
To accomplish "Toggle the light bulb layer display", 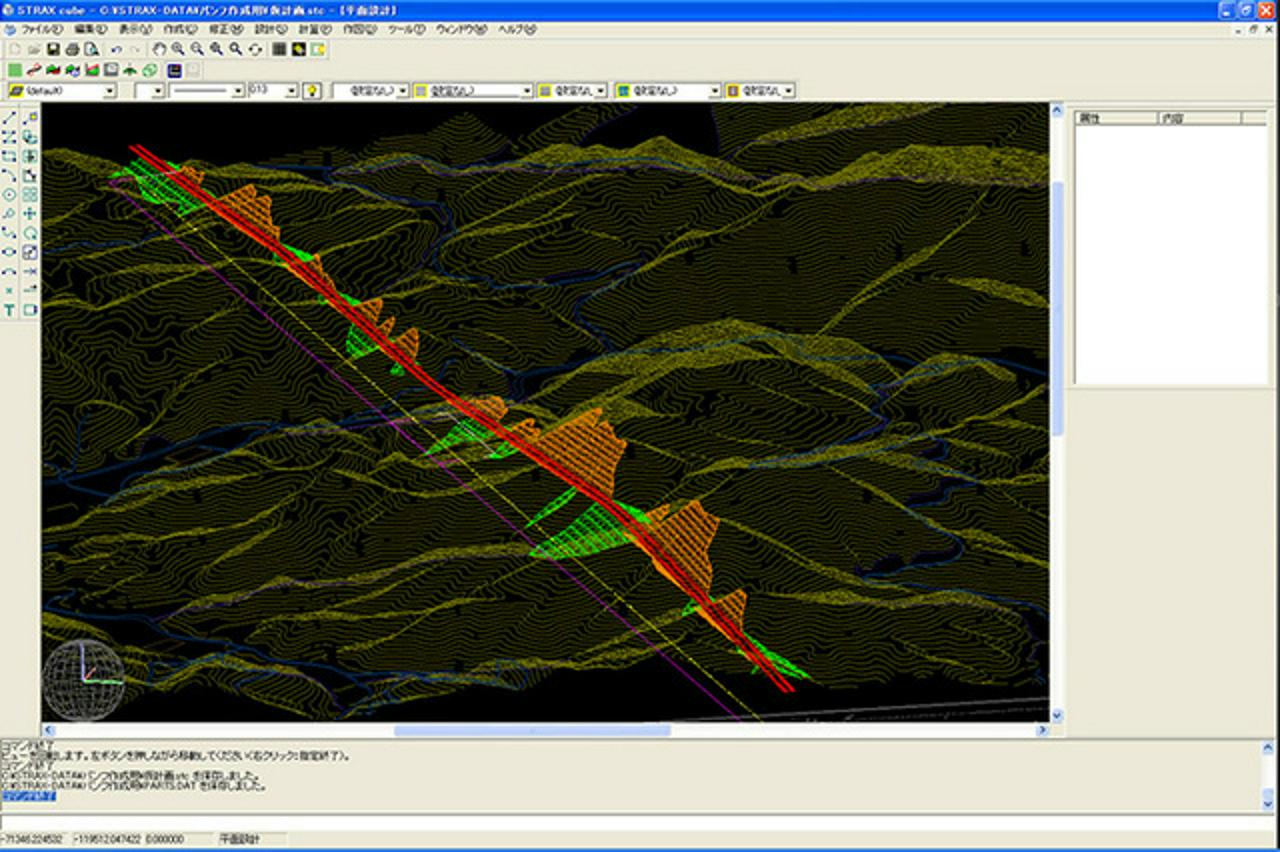I will click(312, 90).
